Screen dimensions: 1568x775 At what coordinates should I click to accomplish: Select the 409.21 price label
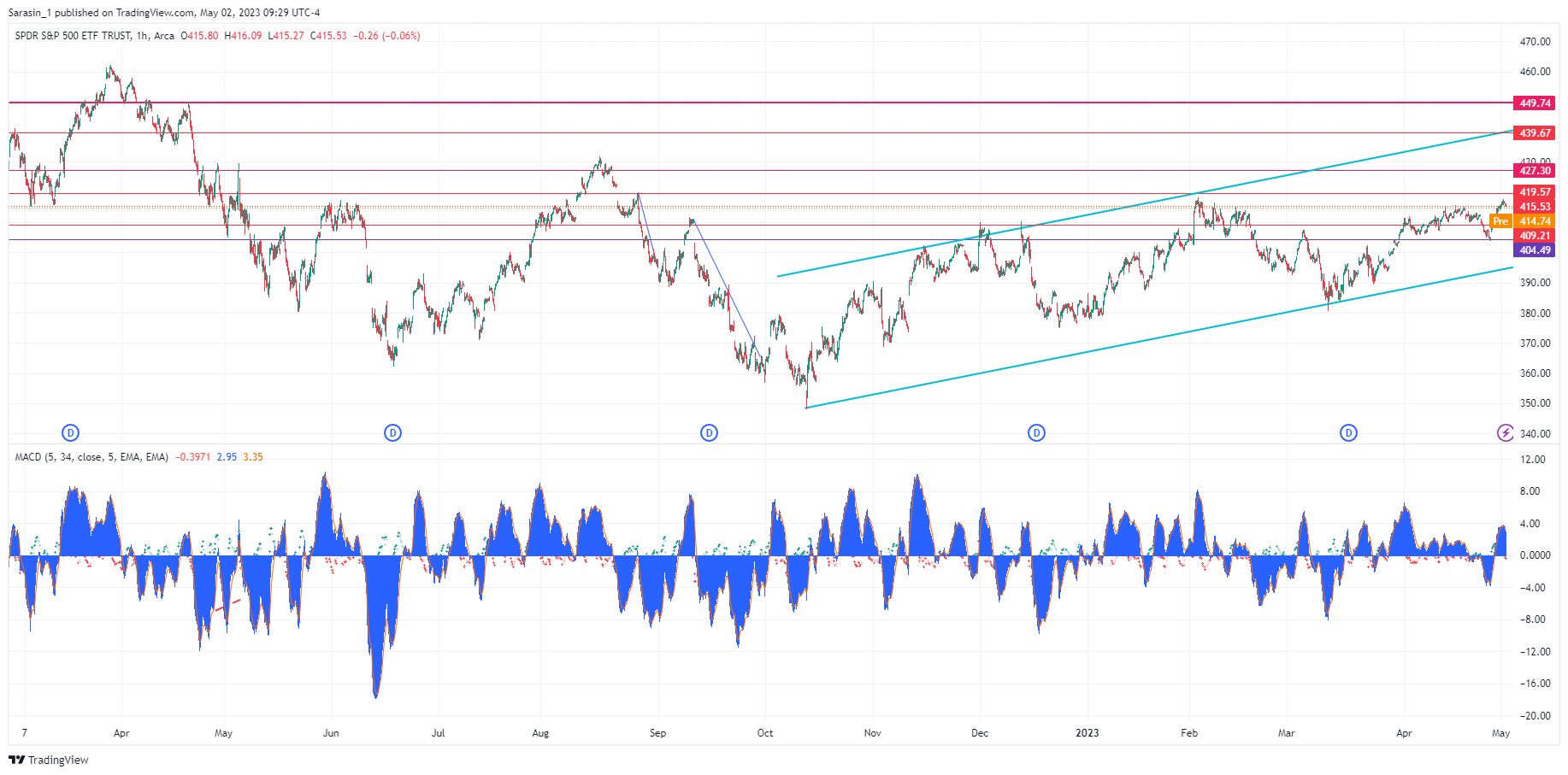[1535, 236]
